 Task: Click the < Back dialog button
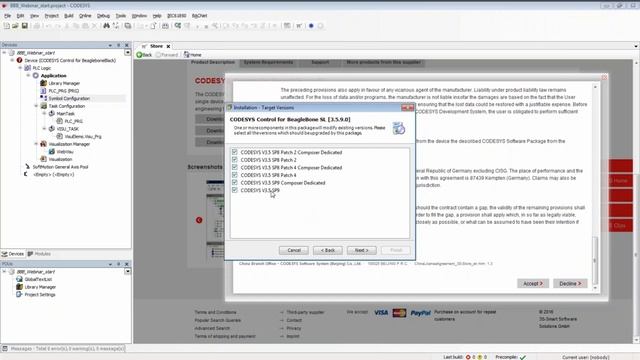click(328, 250)
